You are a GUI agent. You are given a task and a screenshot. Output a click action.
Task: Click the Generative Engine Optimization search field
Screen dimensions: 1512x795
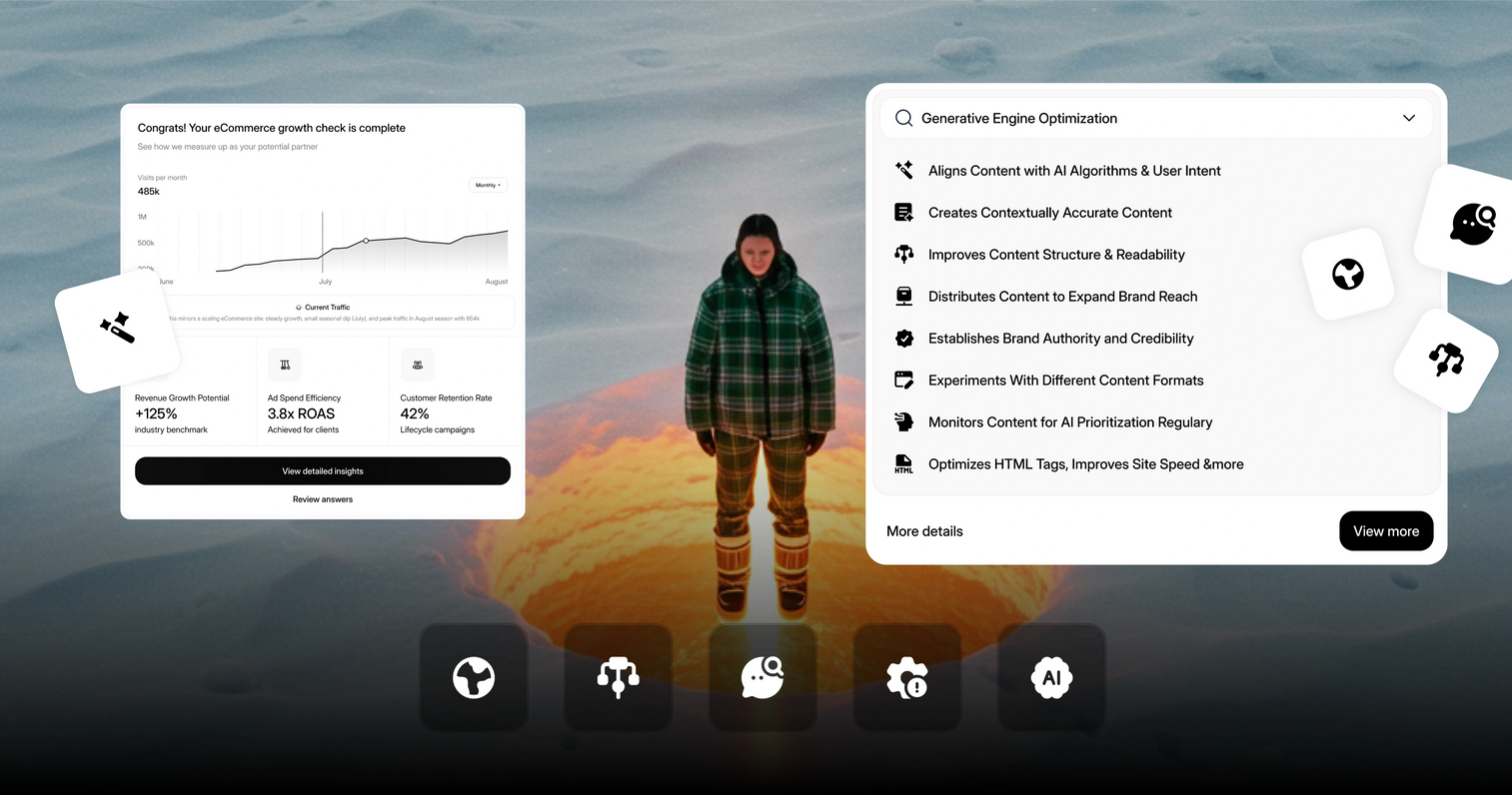click(1099, 118)
